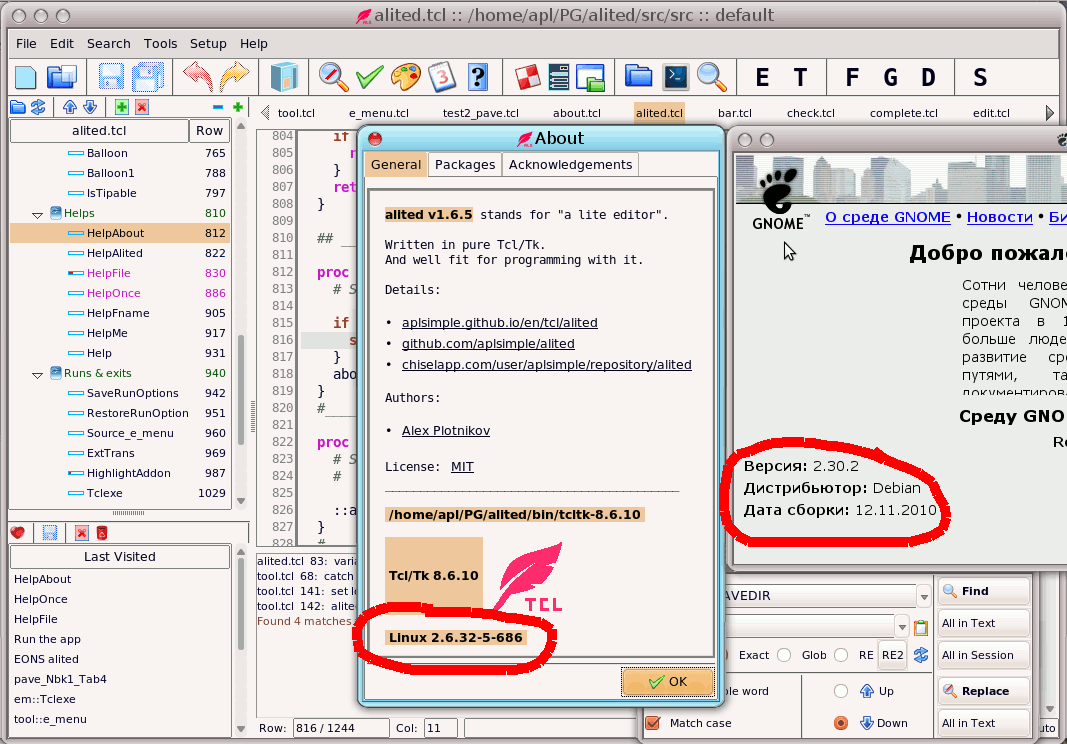Viewport: 1067px width, 744px height.
Task: Open the File menu
Action: [26, 44]
